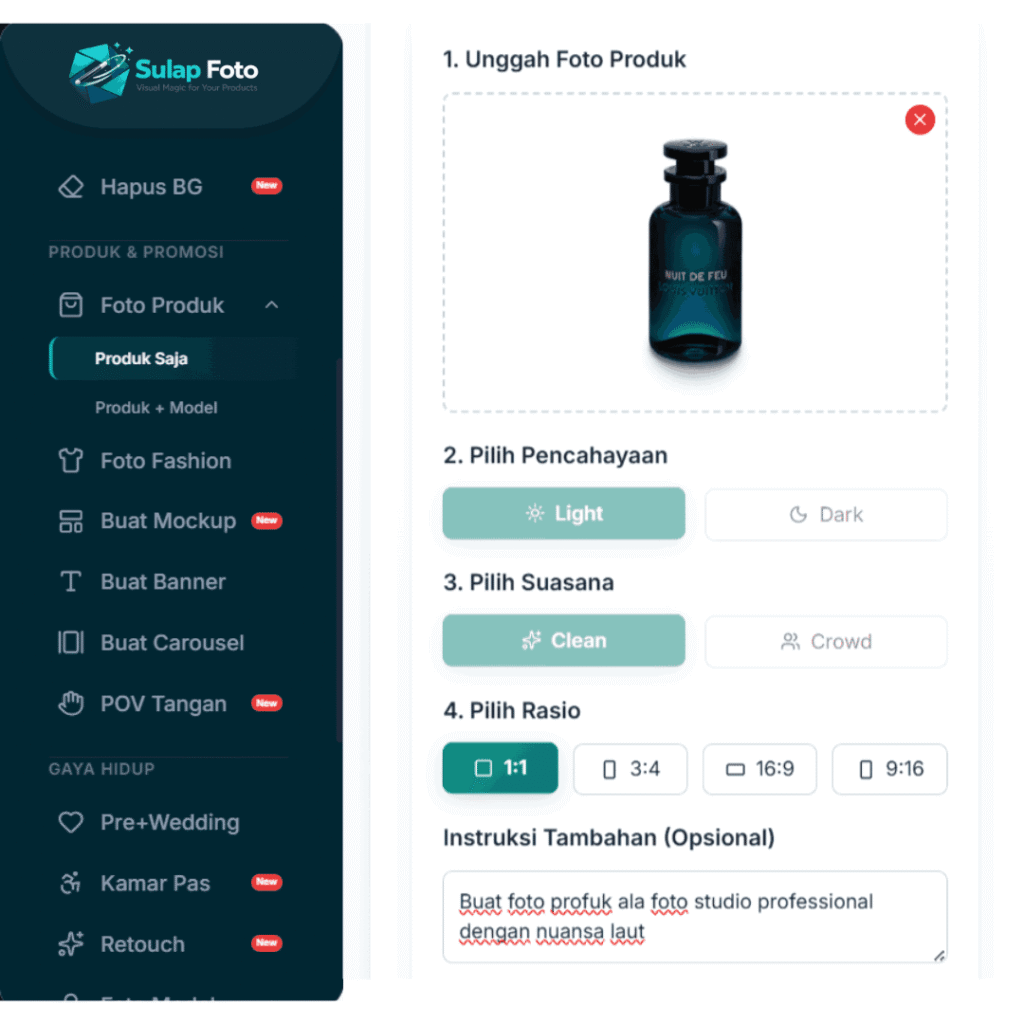Image resolution: width=1024 pixels, height=1024 pixels.
Task: Click the Instruksi Tambahan text field
Action: [695, 917]
